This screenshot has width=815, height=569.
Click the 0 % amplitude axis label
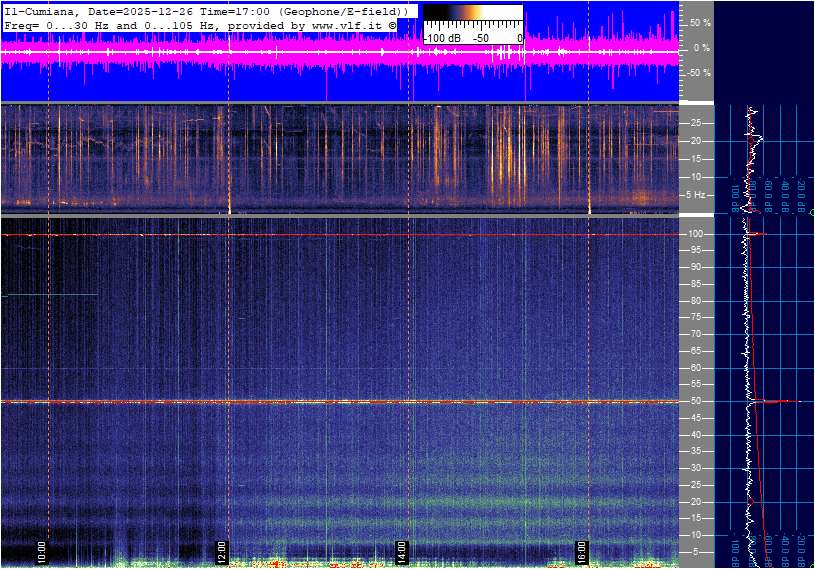(x=701, y=48)
